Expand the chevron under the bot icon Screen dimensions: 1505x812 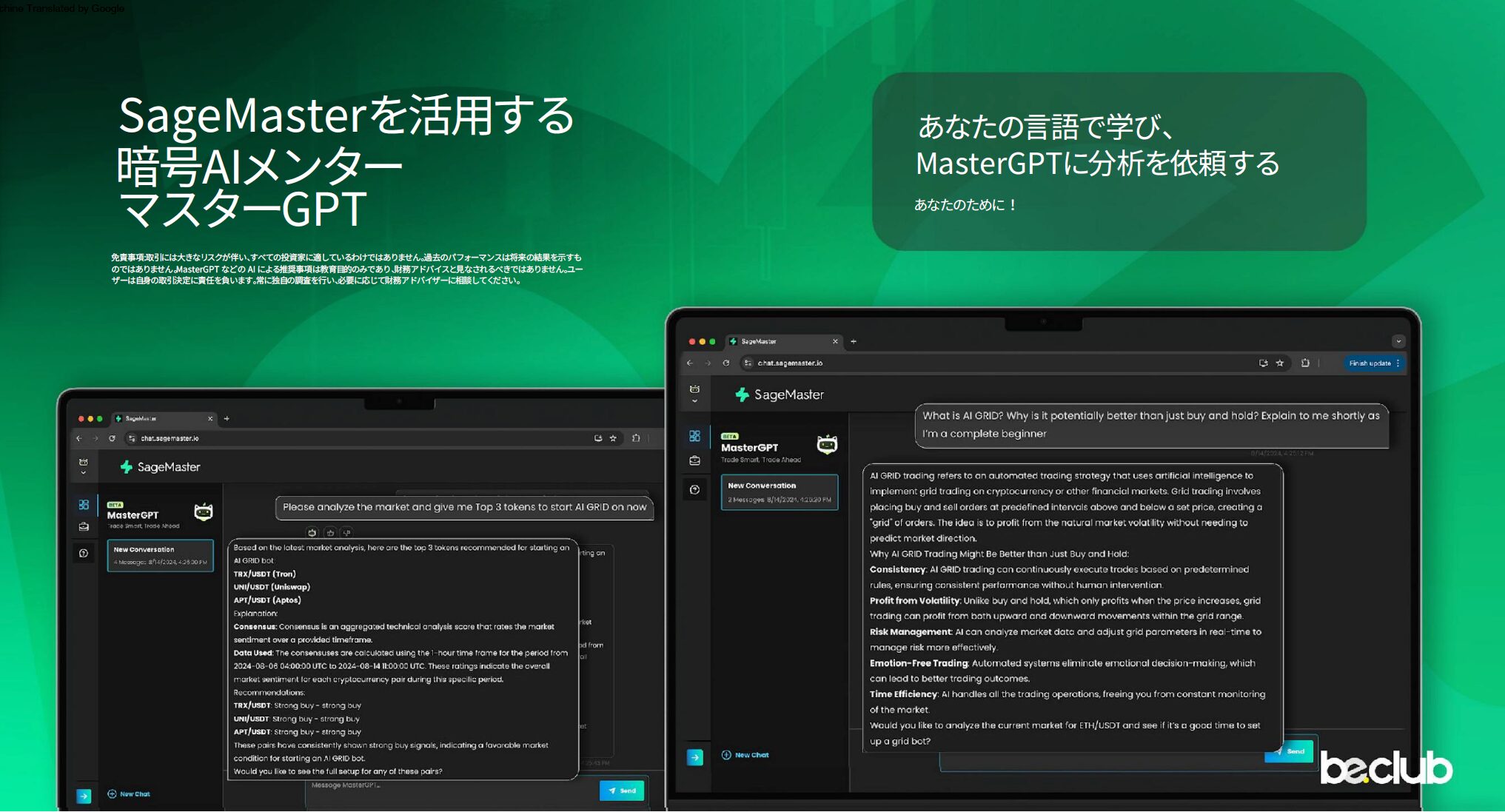tap(694, 400)
